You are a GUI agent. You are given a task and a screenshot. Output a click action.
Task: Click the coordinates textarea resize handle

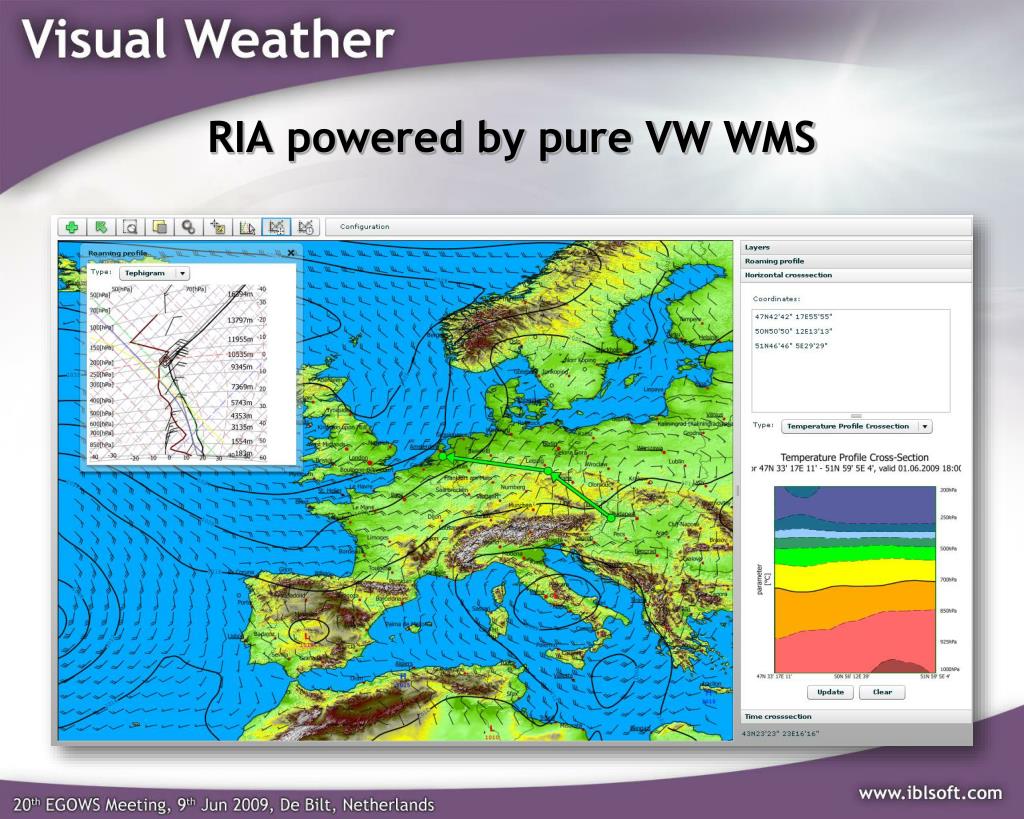click(x=856, y=415)
